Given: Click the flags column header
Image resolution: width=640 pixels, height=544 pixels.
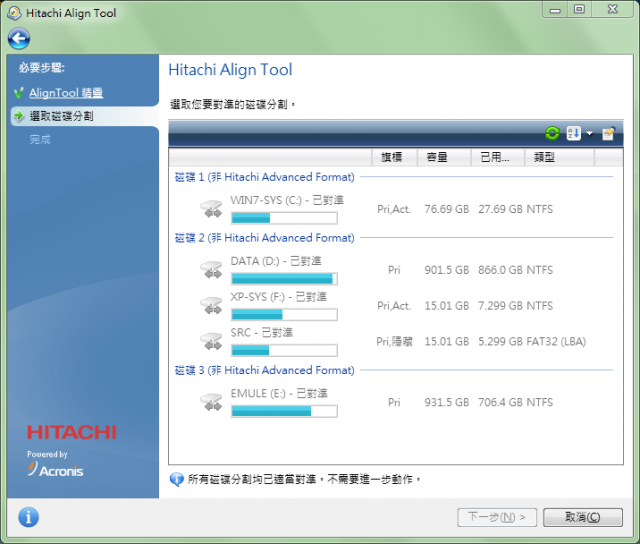Looking at the screenshot, I should (x=394, y=157).
